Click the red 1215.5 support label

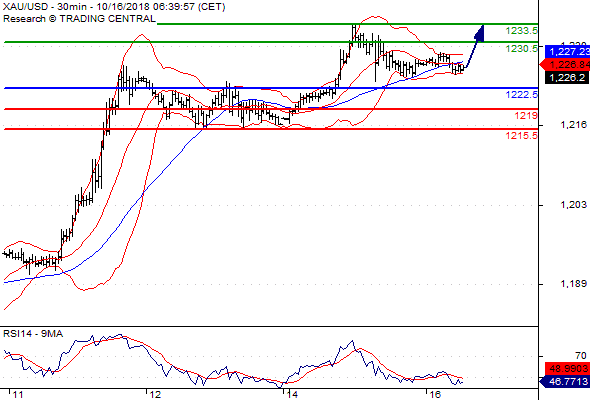coord(522,135)
